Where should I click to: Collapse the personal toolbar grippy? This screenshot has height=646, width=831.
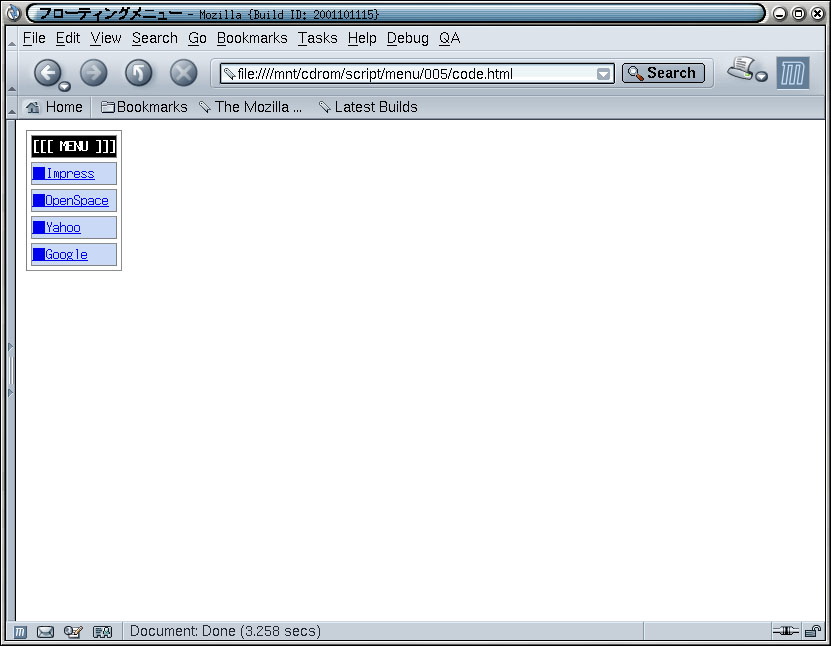pos(12,107)
